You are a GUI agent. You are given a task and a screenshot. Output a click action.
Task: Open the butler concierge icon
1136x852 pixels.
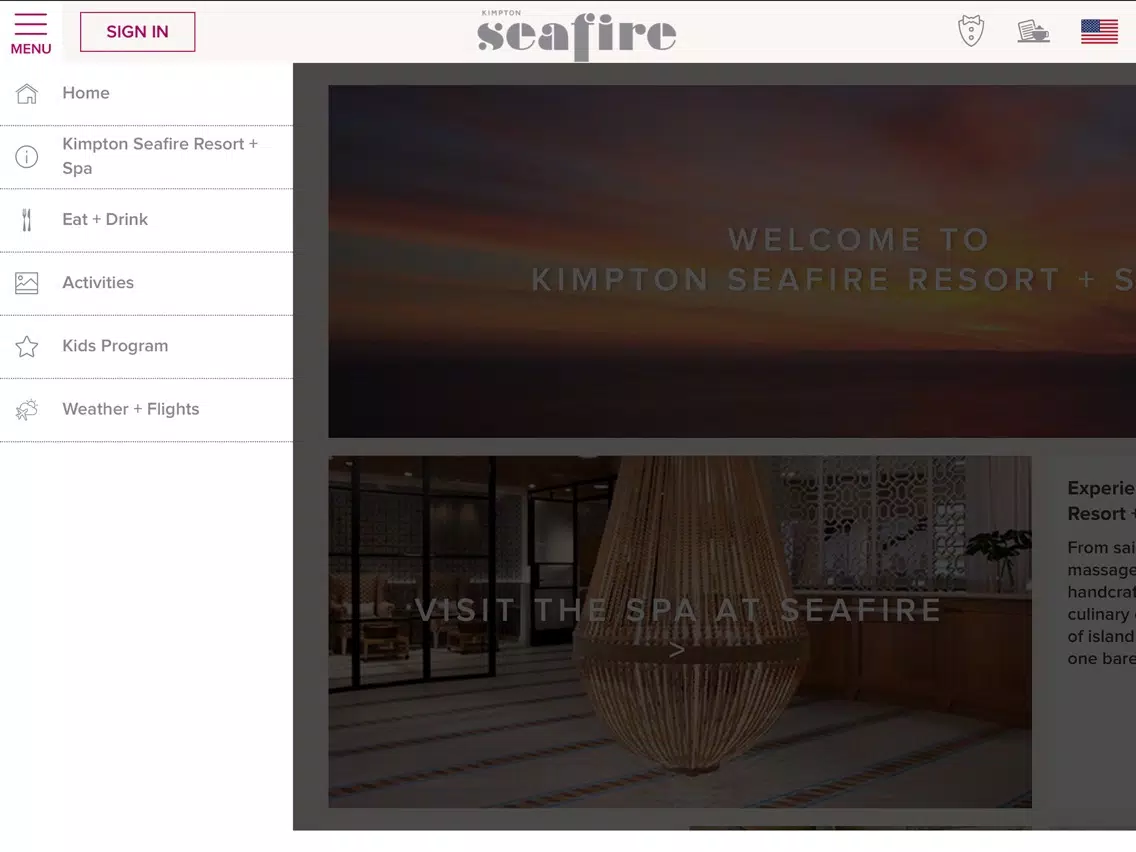coord(971,31)
